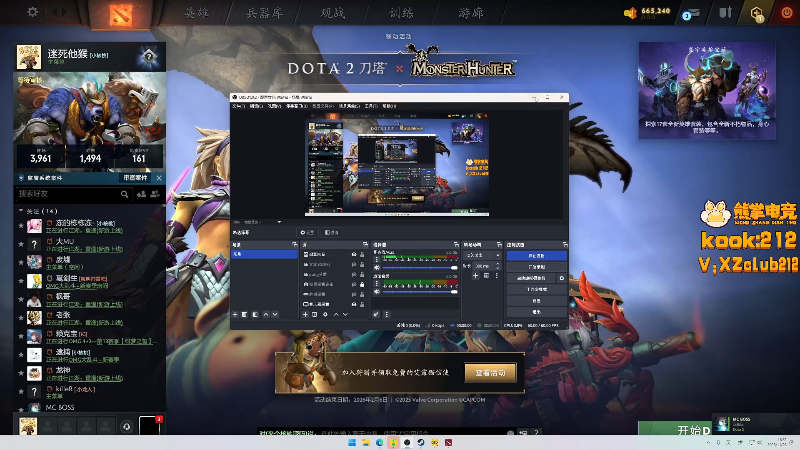Open Edge browser from the taskbar
800x450 pixels.
(x=380, y=442)
